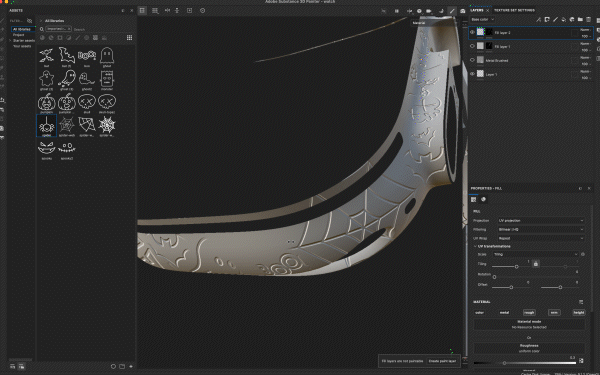Image resolution: width=600 pixels, height=375 pixels.
Task: Select the spider asset thumbnail
Action: (46, 126)
